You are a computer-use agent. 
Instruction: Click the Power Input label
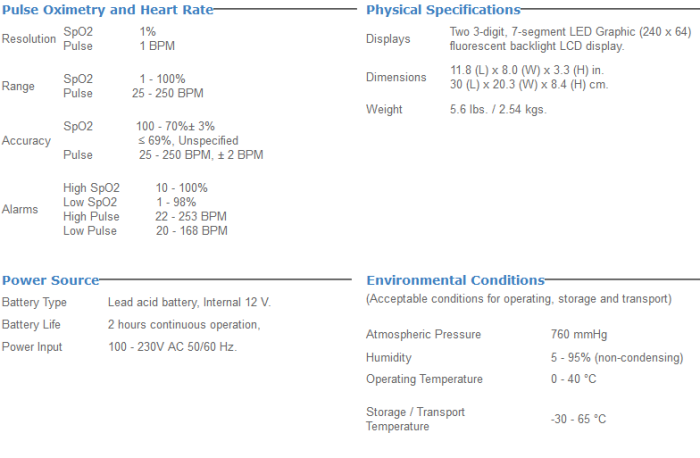tap(32, 347)
